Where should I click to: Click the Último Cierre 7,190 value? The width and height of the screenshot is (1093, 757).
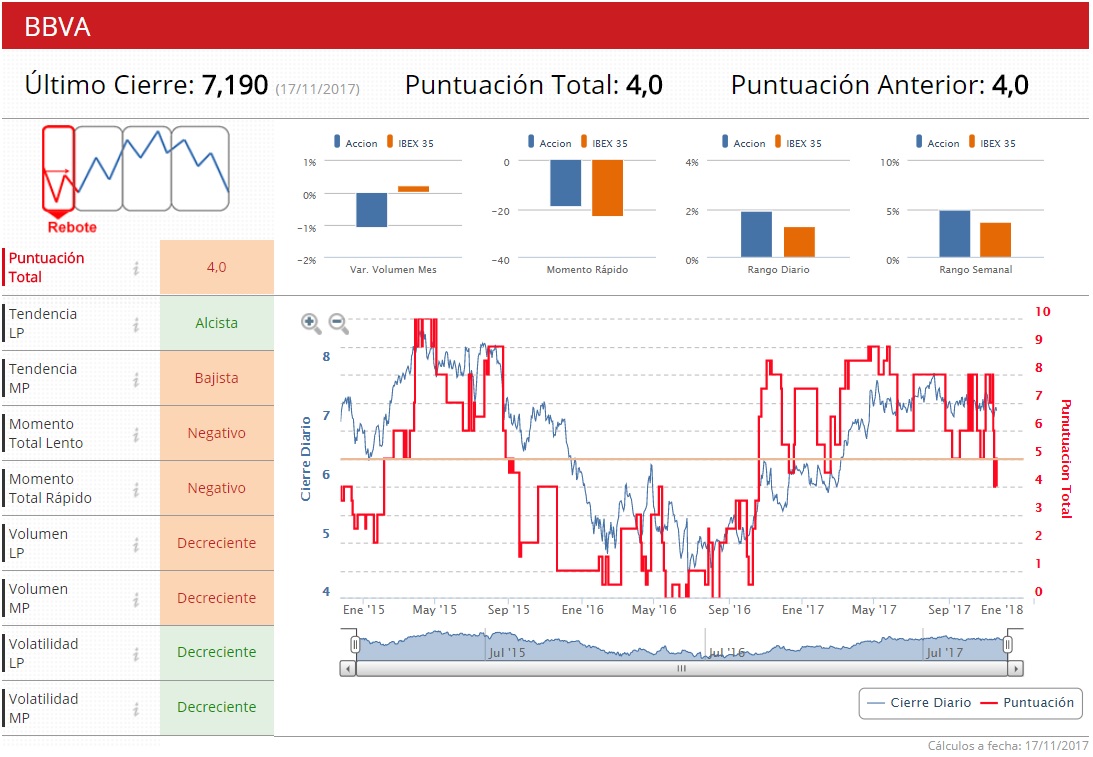tap(235, 85)
